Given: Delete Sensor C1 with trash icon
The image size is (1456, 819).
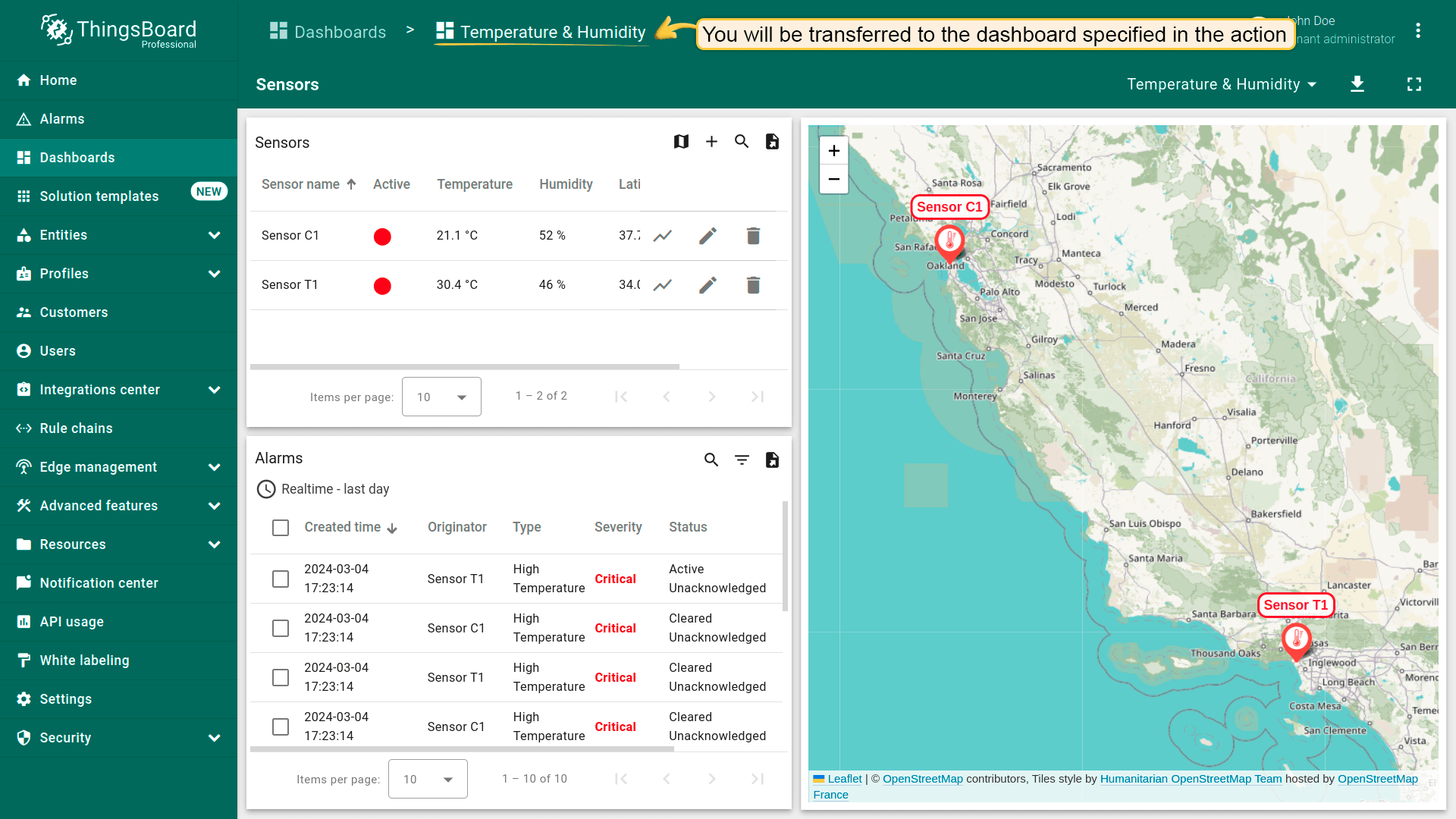Looking at the screenshot, I should (x=753, y=236).
